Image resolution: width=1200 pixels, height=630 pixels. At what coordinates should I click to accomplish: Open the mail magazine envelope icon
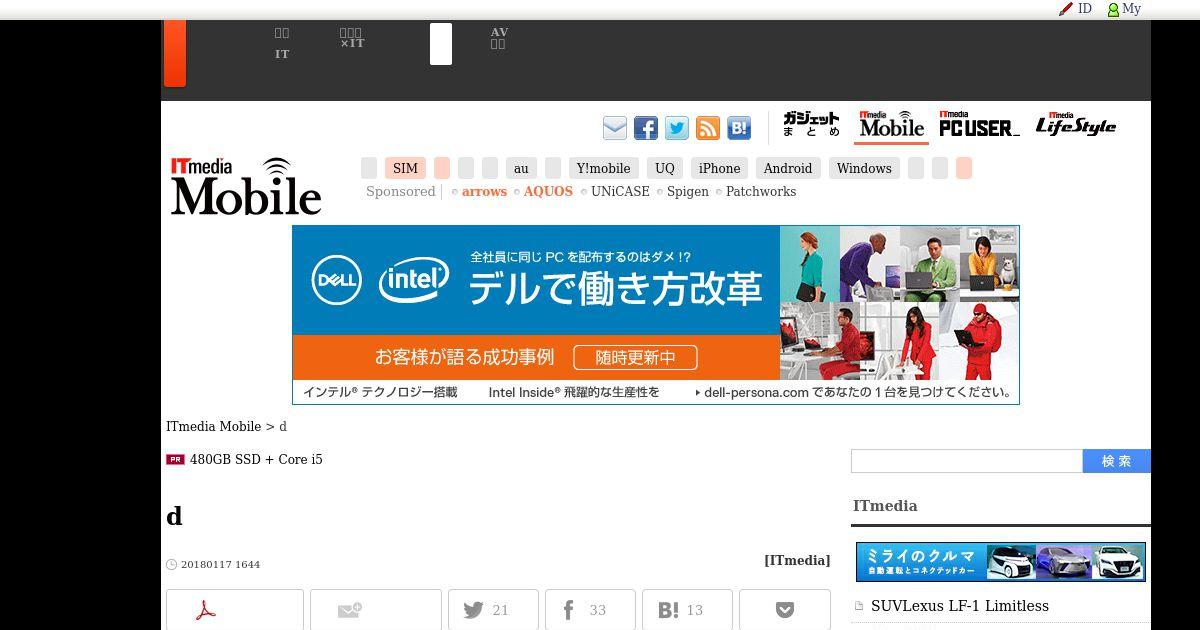click(x=615, y=128)
